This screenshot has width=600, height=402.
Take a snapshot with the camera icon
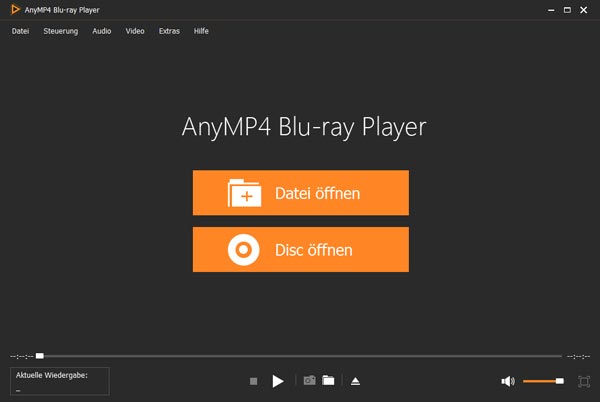tap(310, 380)
